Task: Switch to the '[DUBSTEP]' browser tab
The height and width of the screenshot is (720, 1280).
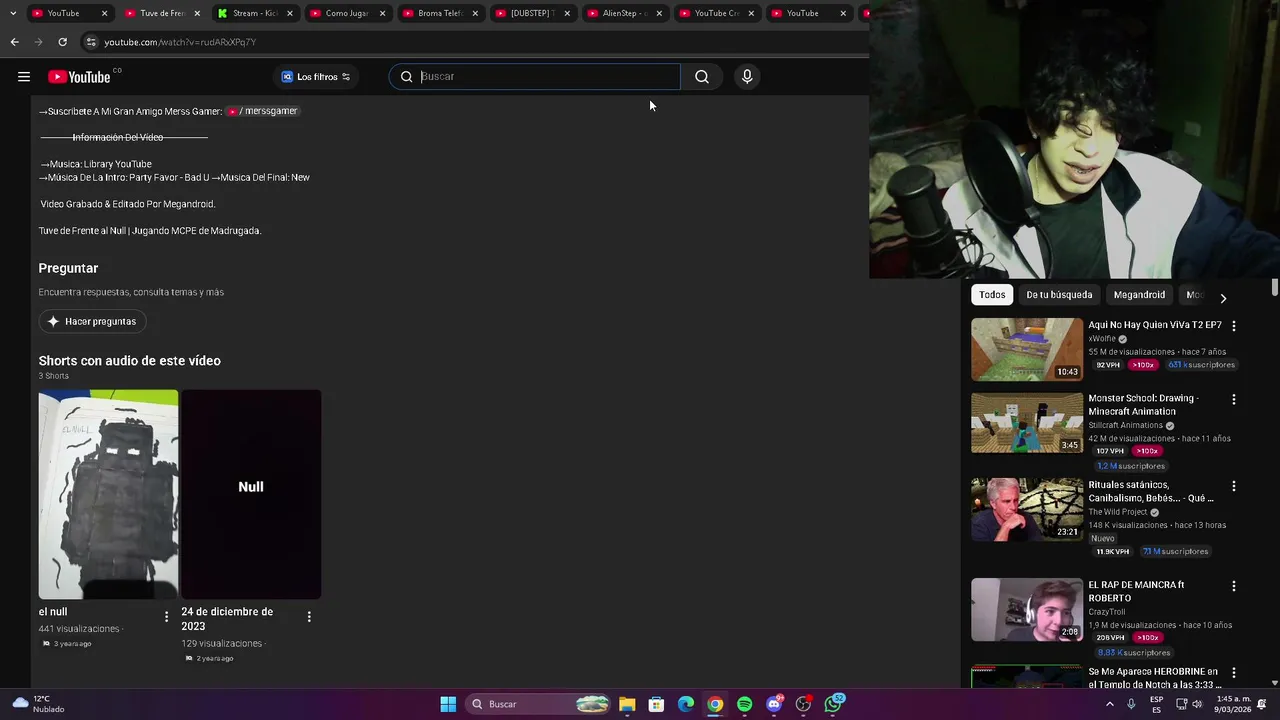Action: tap(532, 13)
